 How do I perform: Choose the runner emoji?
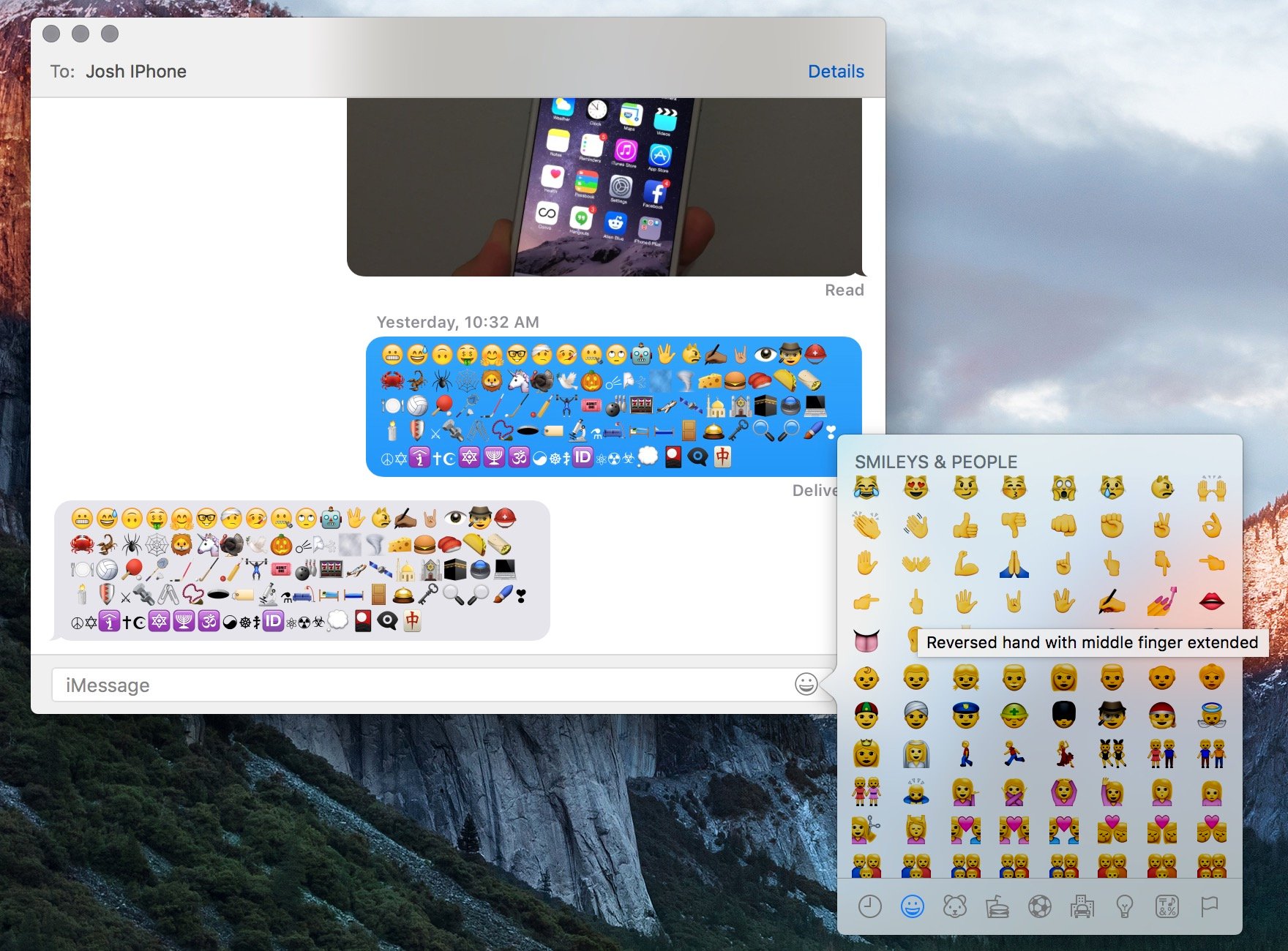coord(1014,753)
